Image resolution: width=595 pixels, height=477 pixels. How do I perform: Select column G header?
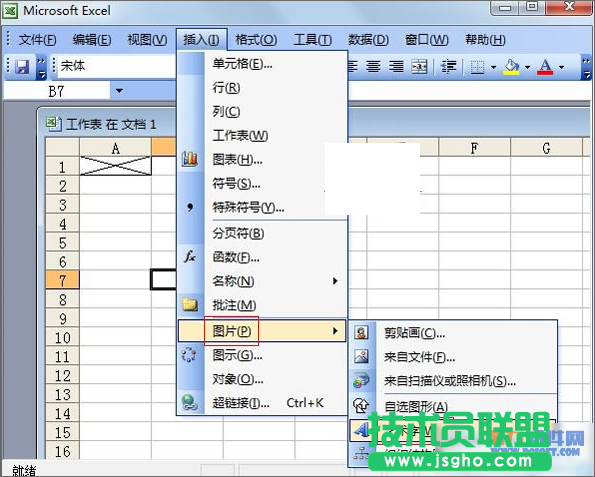(546, 147)
